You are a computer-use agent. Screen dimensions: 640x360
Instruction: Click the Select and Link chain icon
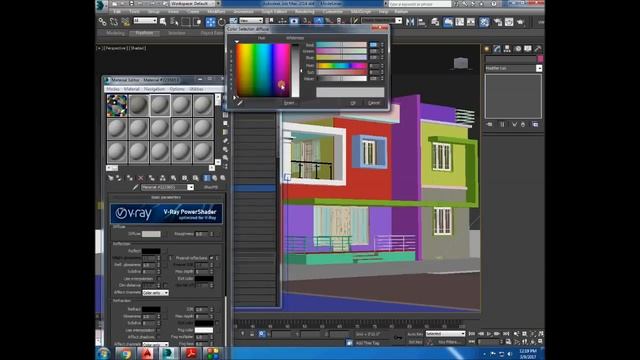102,22
